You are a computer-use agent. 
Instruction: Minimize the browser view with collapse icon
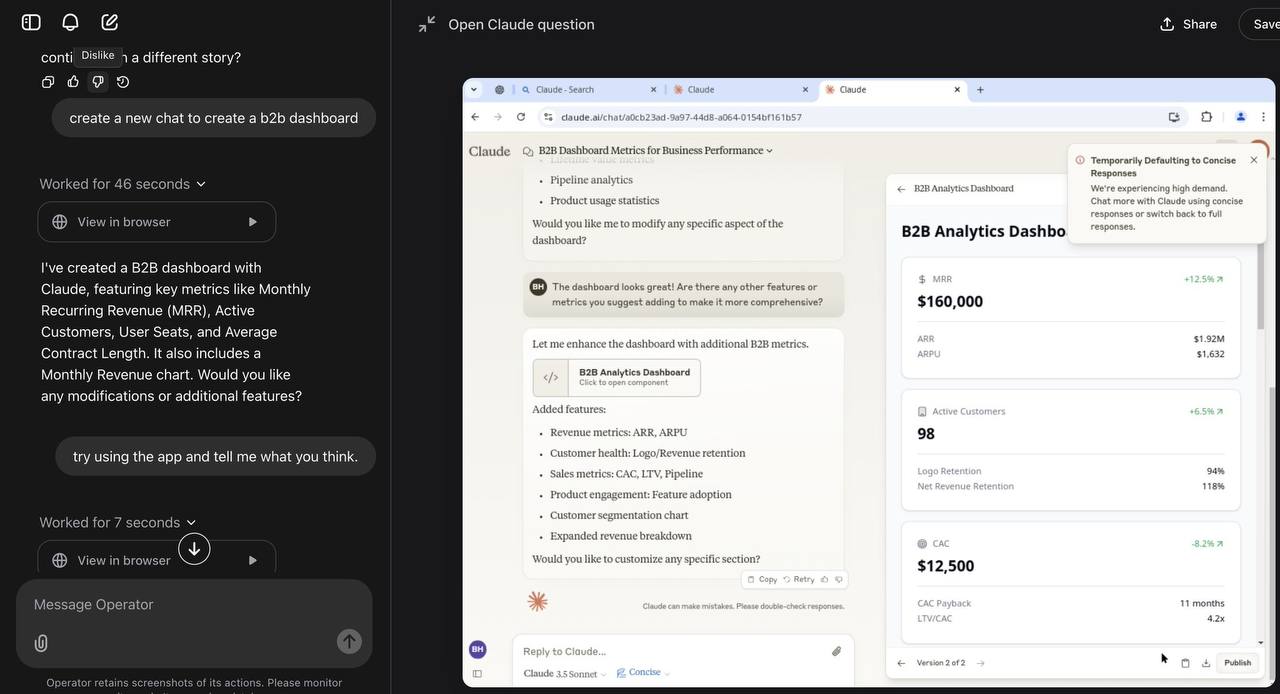point(427,24)
